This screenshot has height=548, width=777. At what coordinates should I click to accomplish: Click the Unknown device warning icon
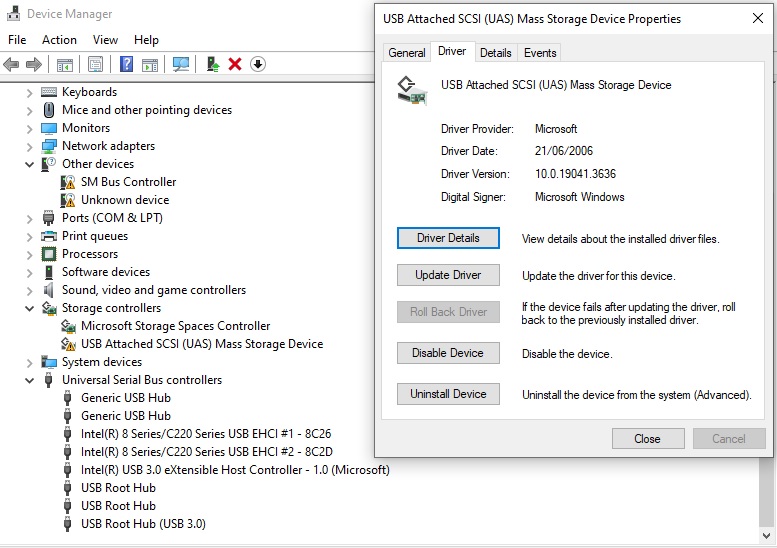point(67,200)
